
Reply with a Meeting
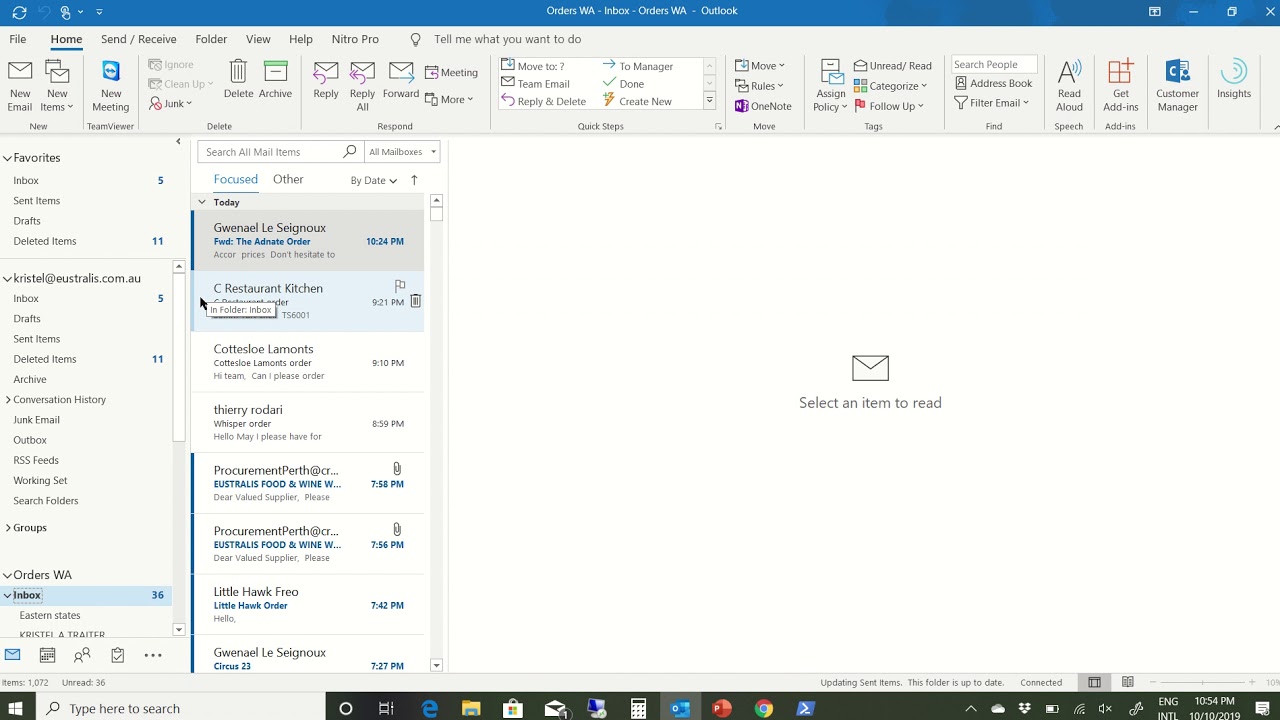(x=451, y=72)
